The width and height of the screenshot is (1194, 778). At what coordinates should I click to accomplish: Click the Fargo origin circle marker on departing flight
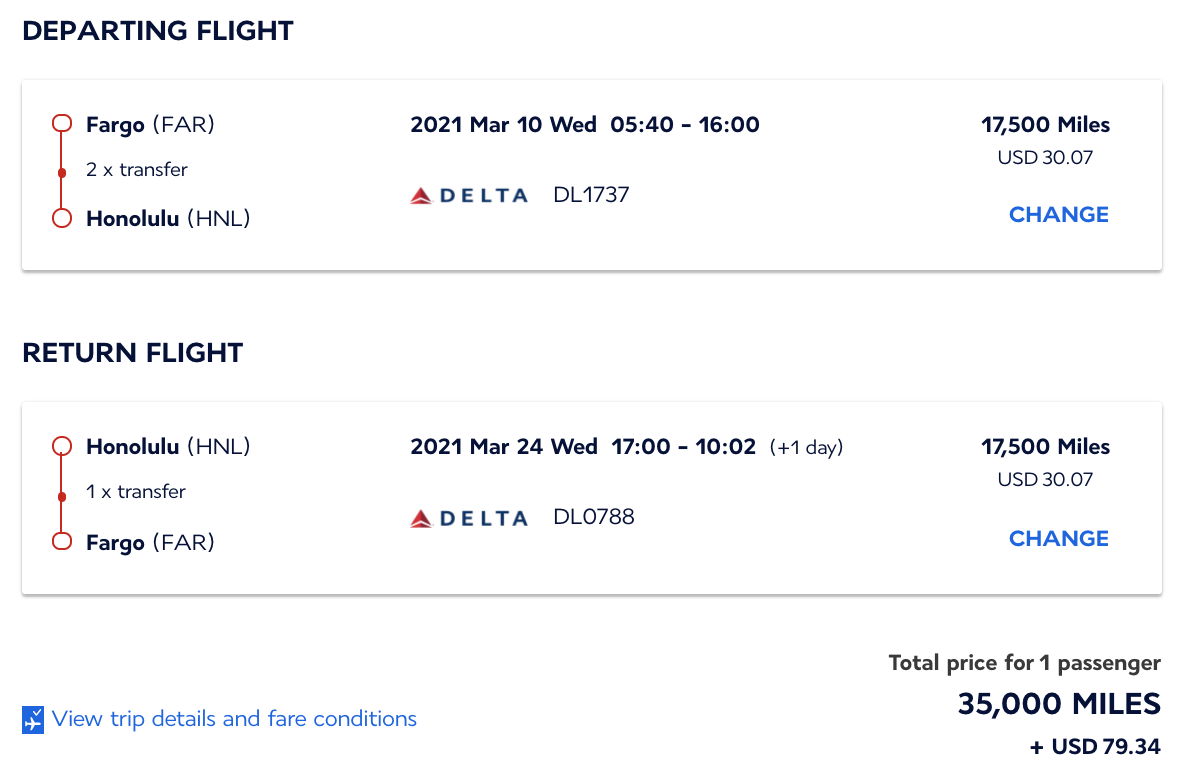coord(61,122)
